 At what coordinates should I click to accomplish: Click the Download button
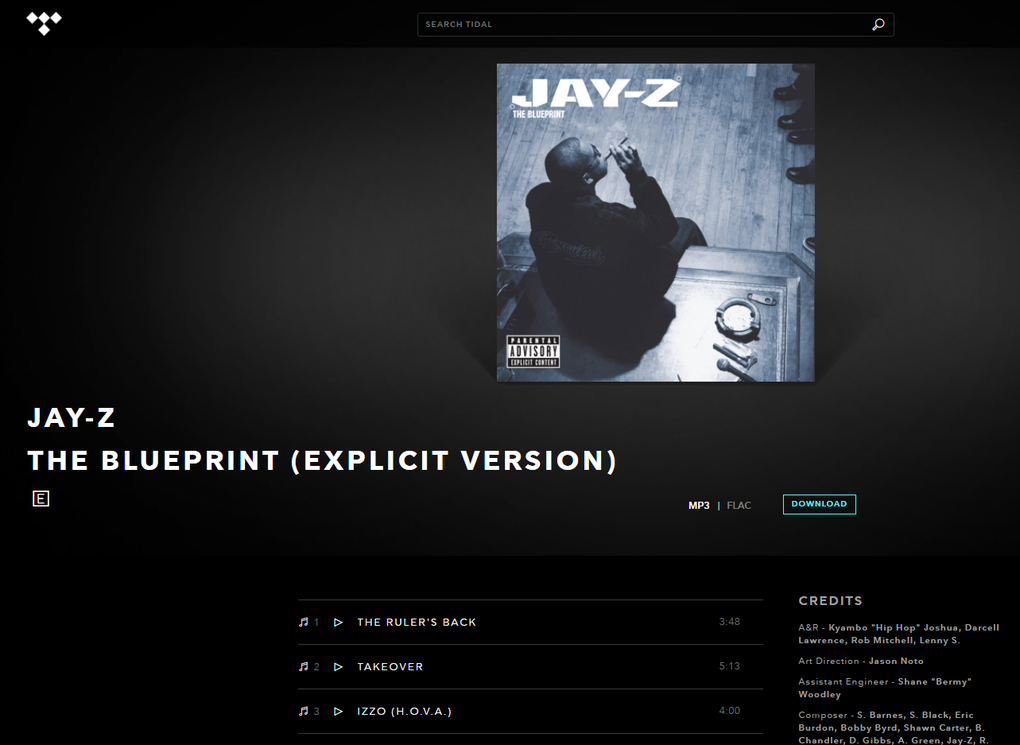pyautogui.click(x=819, y=504)
